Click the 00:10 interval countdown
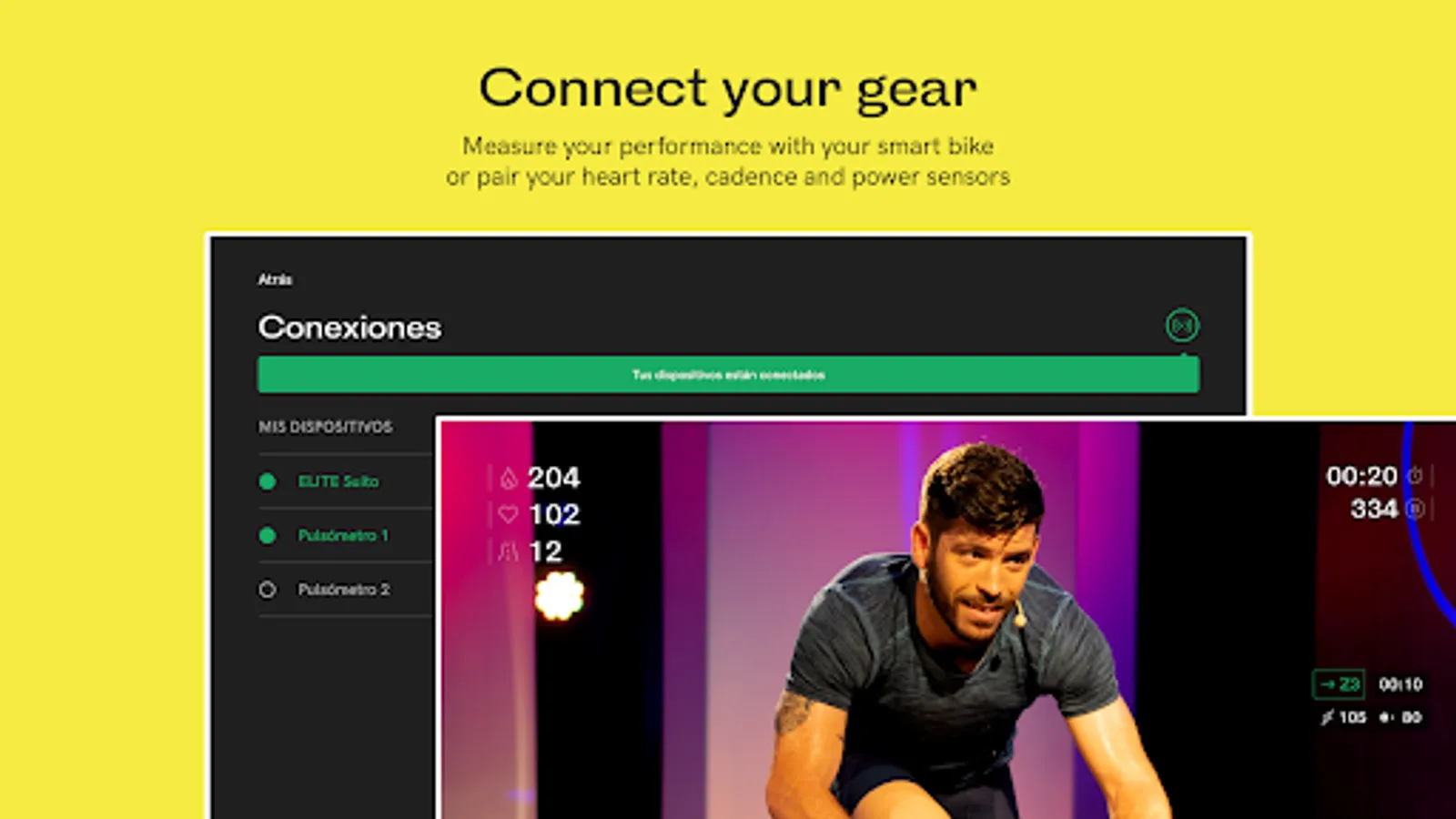1456x819 pixels. [x=1400, y=684]
